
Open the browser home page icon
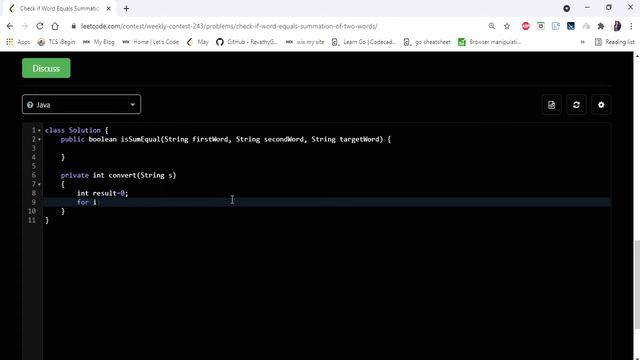click(x=55, y=26)
